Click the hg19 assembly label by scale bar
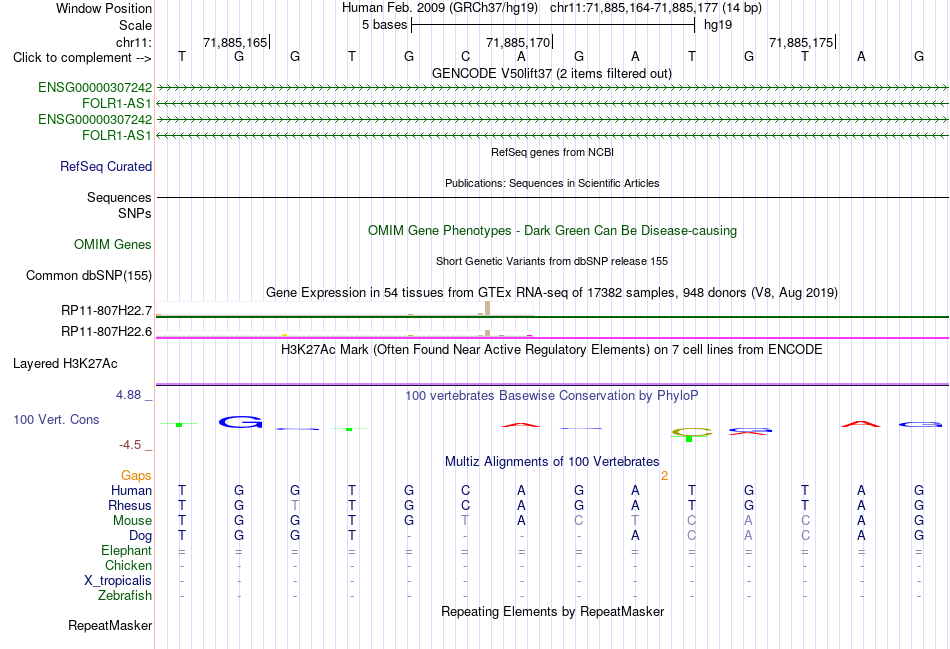This screenshot has width=950, height=649. (x=718, y=25)
